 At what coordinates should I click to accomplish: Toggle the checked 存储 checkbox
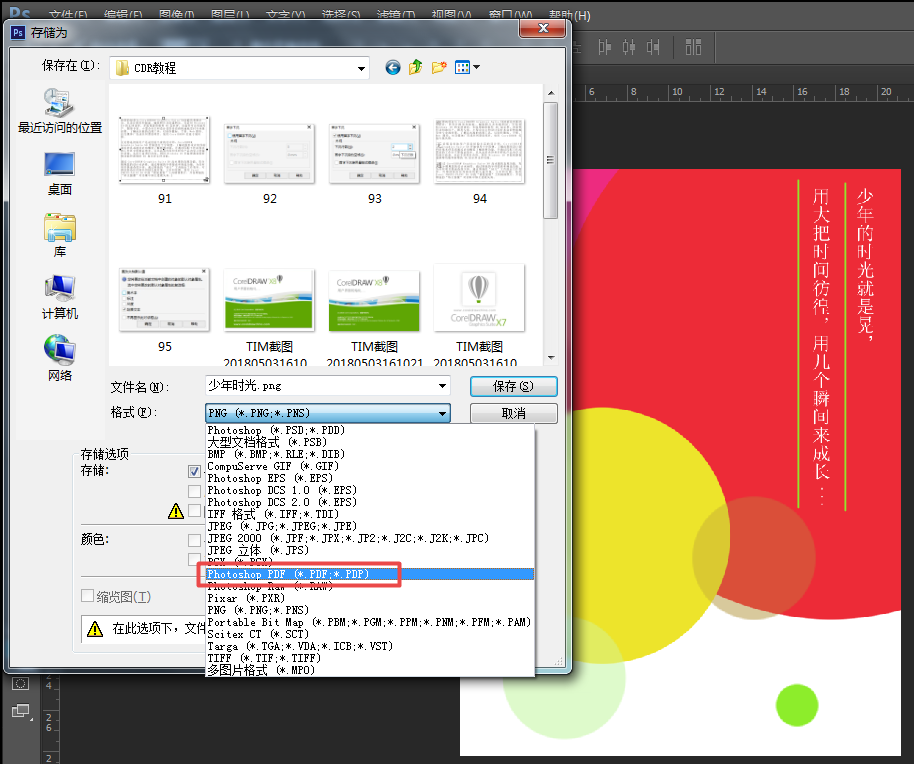pos(192,470)
